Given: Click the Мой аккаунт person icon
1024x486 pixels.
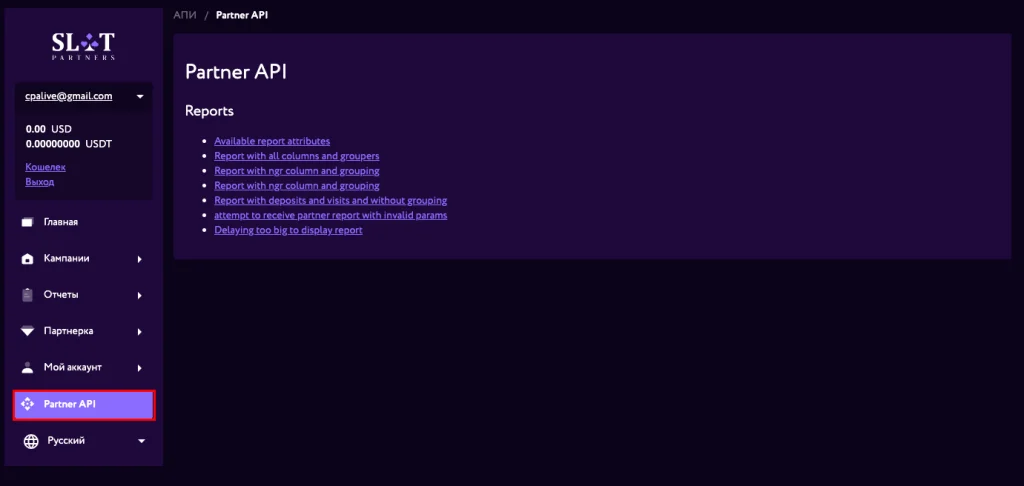Looking at the screenshot, I should pos(27,368).
